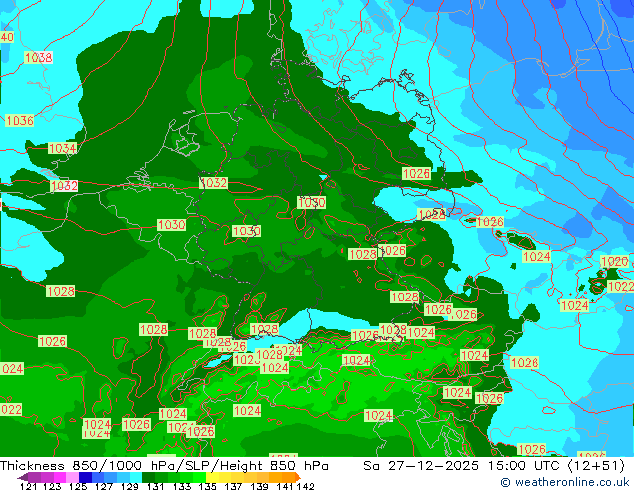
Task: Click the forecast time 'Sa 27-12-2025 15:00 UTC (12+51)'
Action: coord(494,466)
